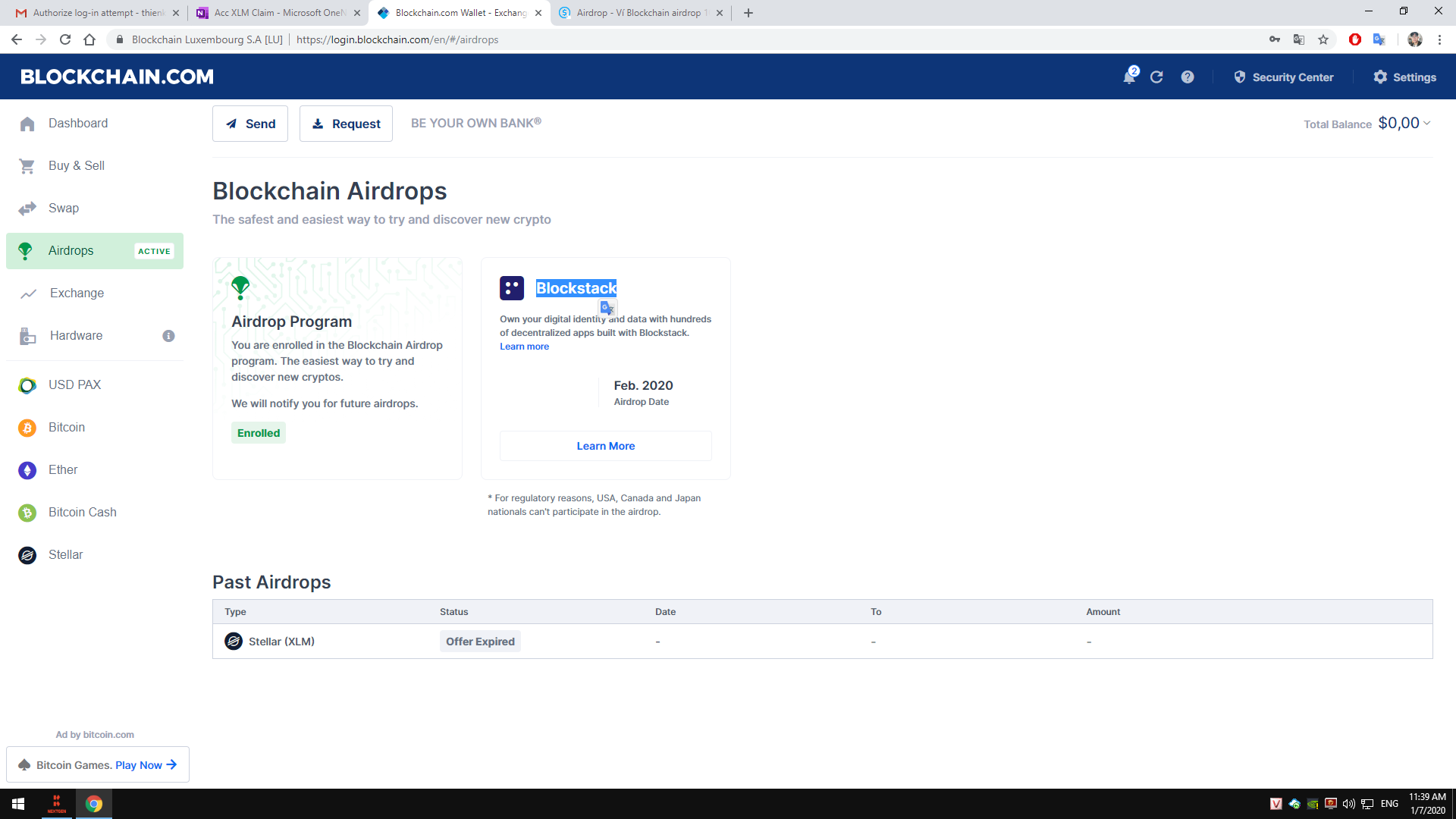The image size is (1456, 819).
Task: Click the refresh icon in header
Action: 1156,77
